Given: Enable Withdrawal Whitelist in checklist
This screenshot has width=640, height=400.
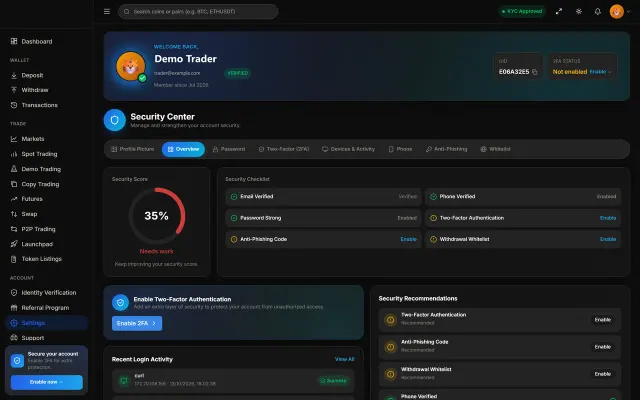Looking at the screenshot, I should tap(608, 239).
